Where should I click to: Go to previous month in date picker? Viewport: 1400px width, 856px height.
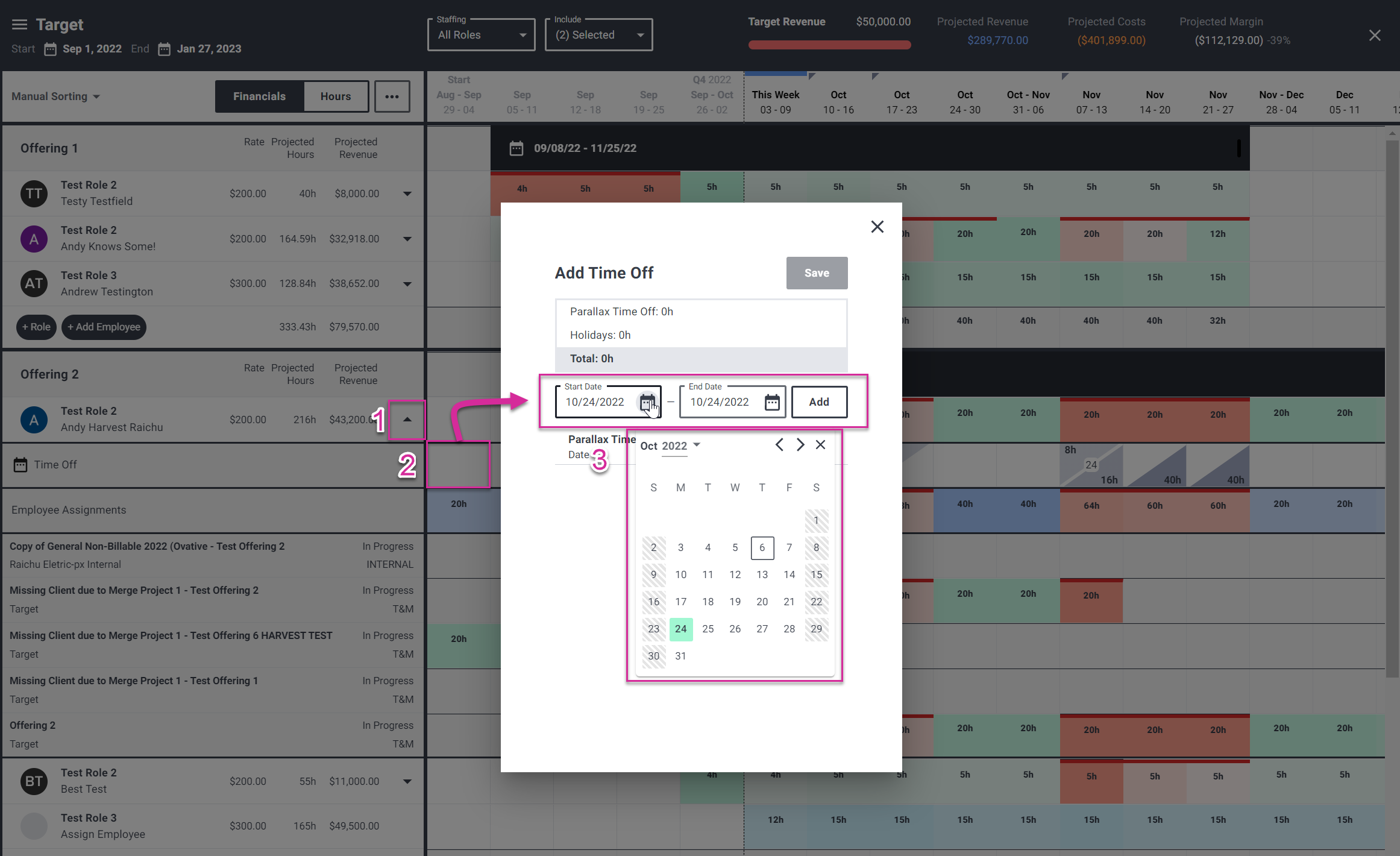pyautogui.click(x=779, y=445)
